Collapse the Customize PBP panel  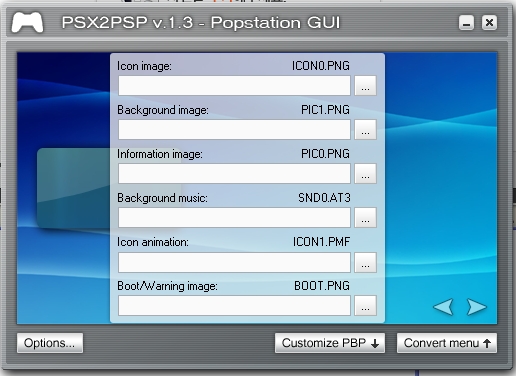click(330, 343)
